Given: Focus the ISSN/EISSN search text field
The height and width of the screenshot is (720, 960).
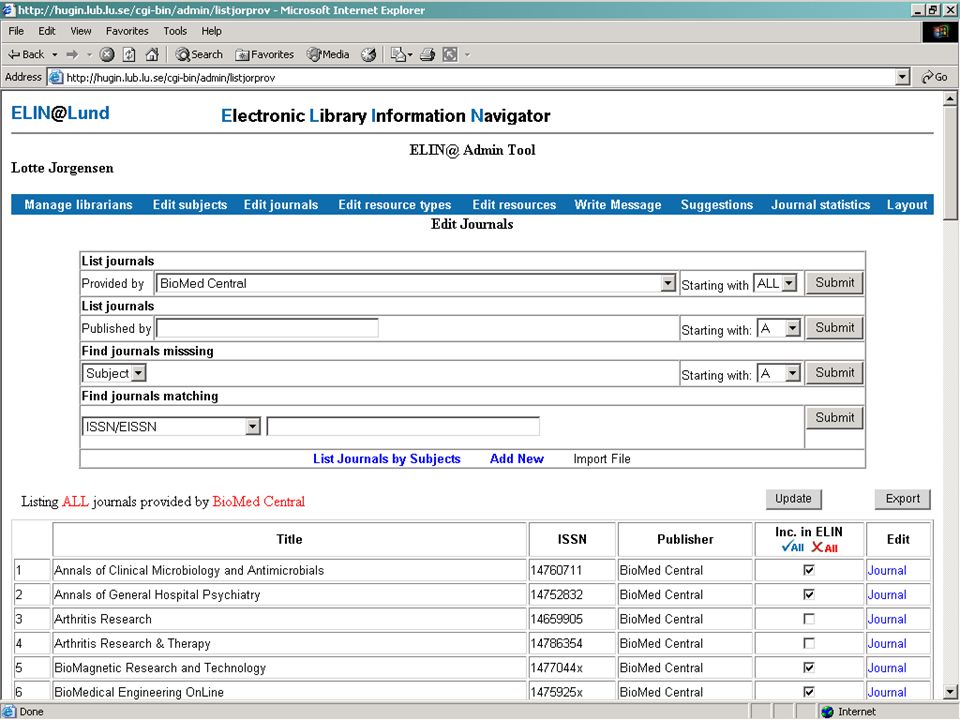Looking at the screenshot, I should click(403, 426).
